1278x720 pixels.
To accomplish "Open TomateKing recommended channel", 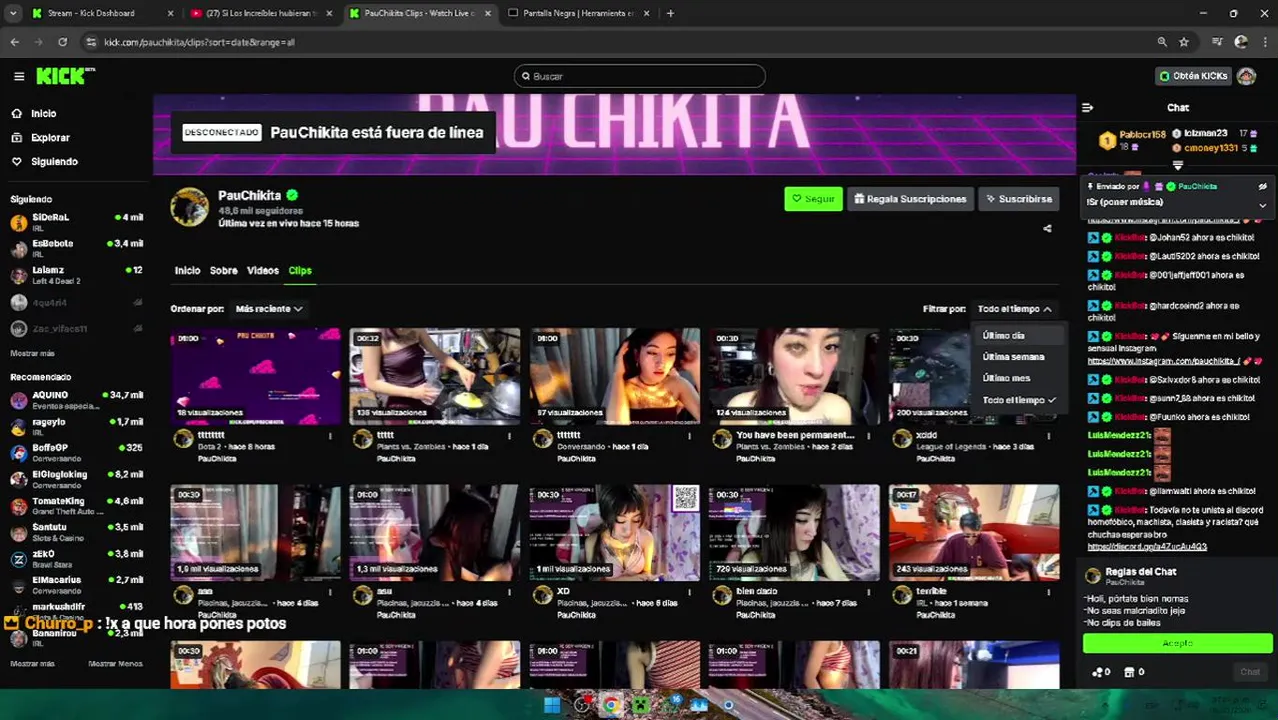I will [x=76, y=505].
